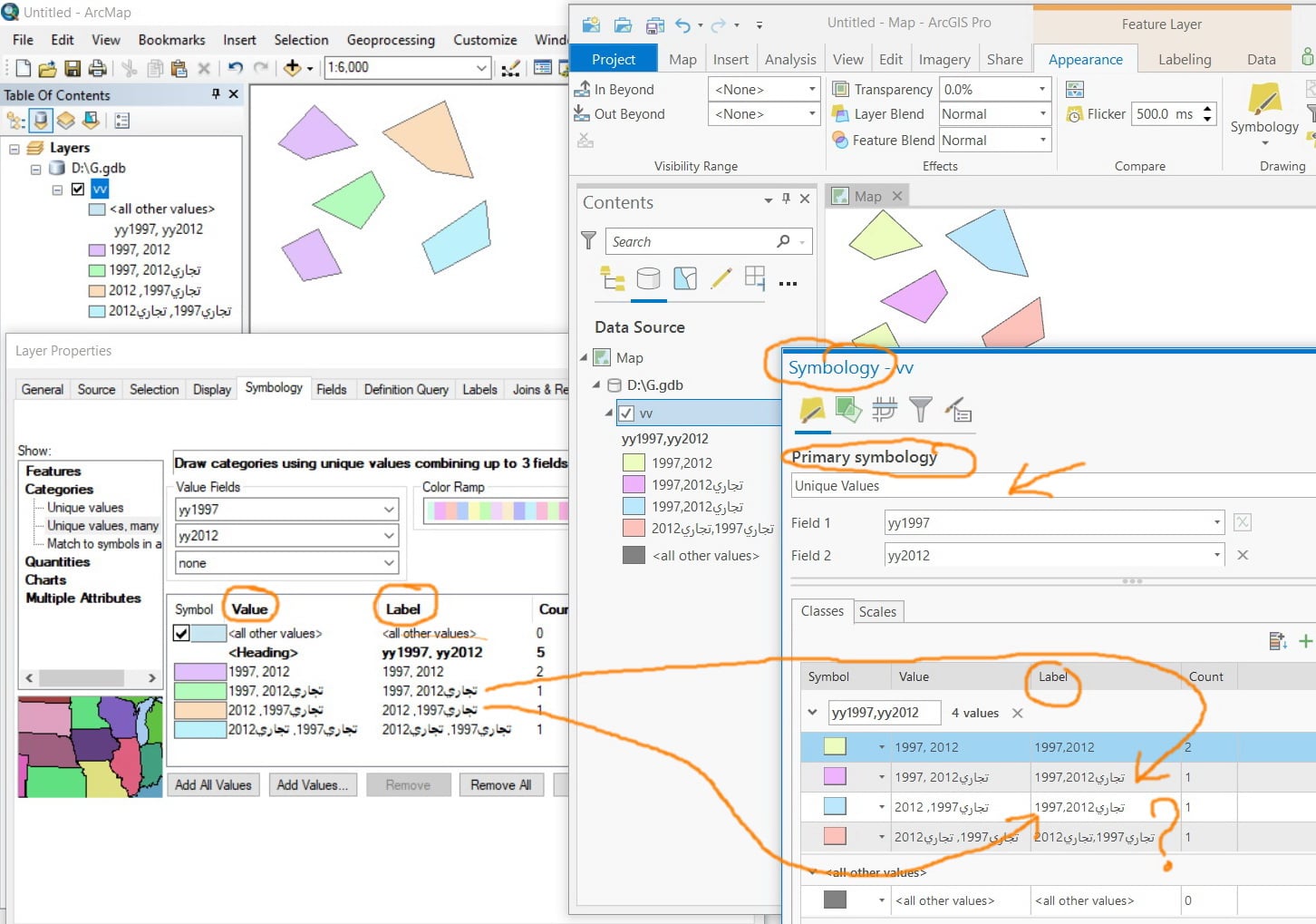
Task: Select the List By Editing pencil icon
Action: pos(721,278)
